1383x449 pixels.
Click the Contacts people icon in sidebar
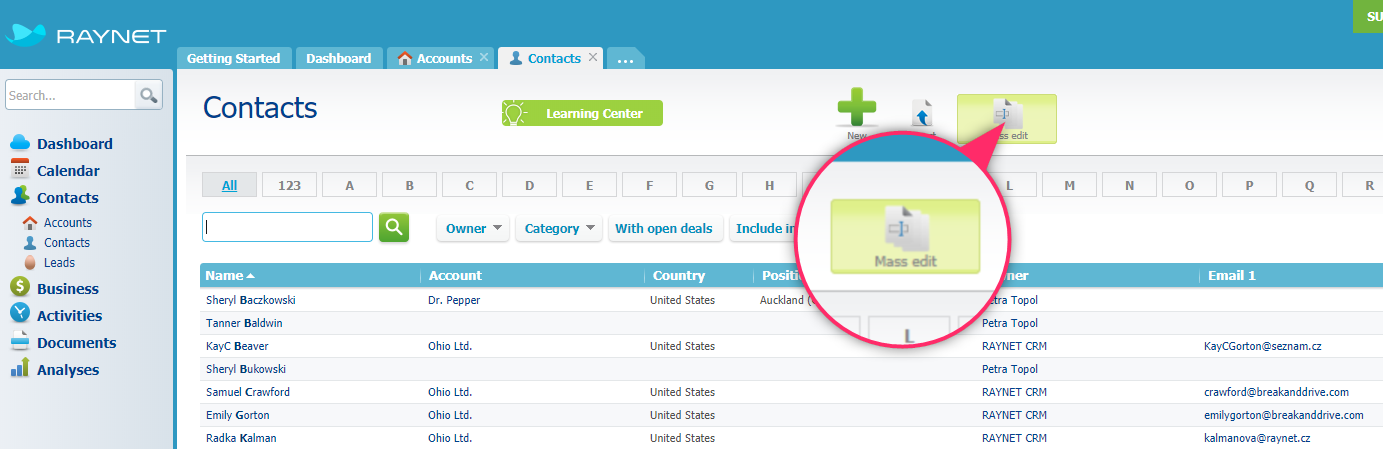click(x=20, y=196)
